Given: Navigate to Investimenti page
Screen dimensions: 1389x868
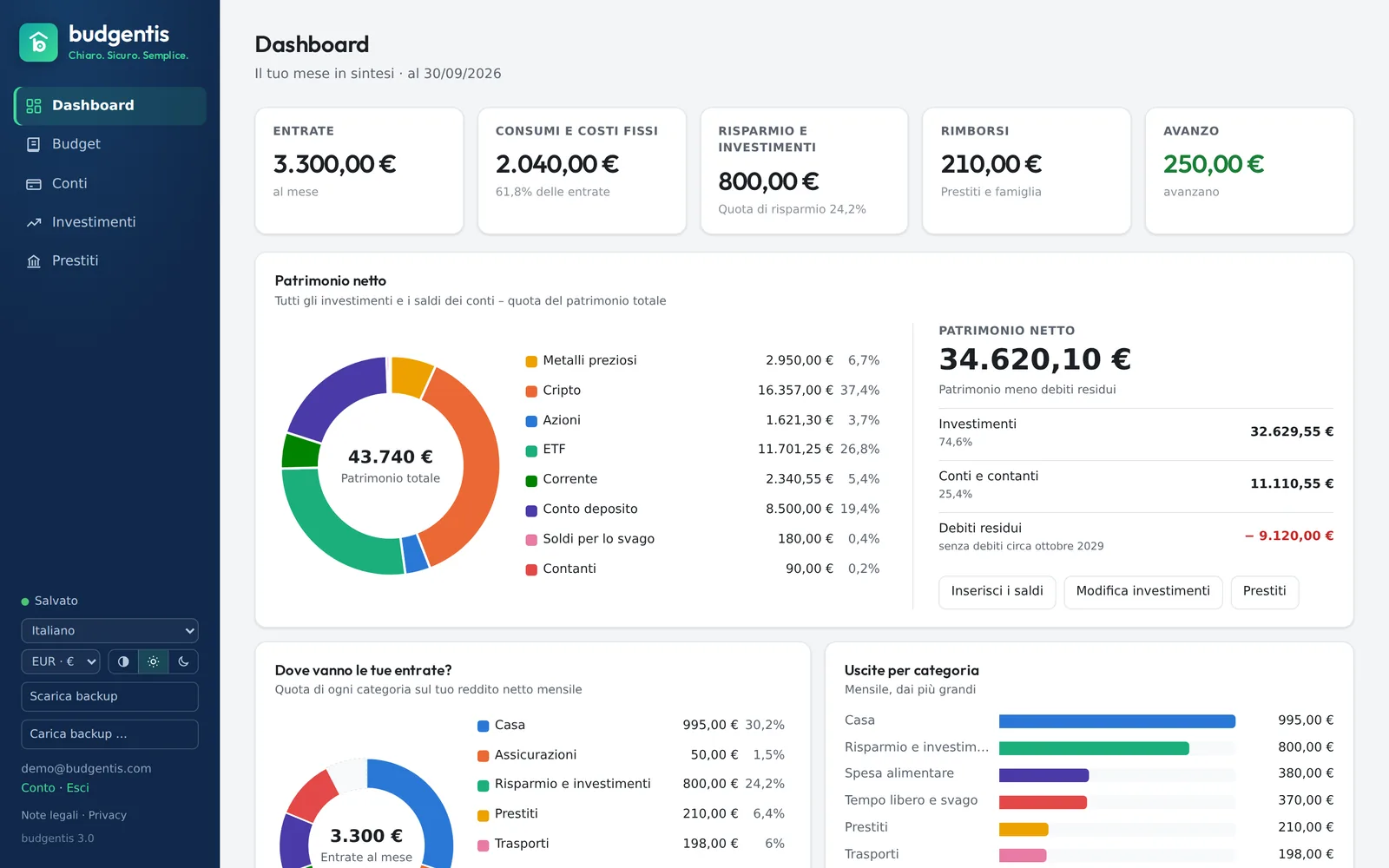Looking at the screenshot, I should click(x=110, y=222).
